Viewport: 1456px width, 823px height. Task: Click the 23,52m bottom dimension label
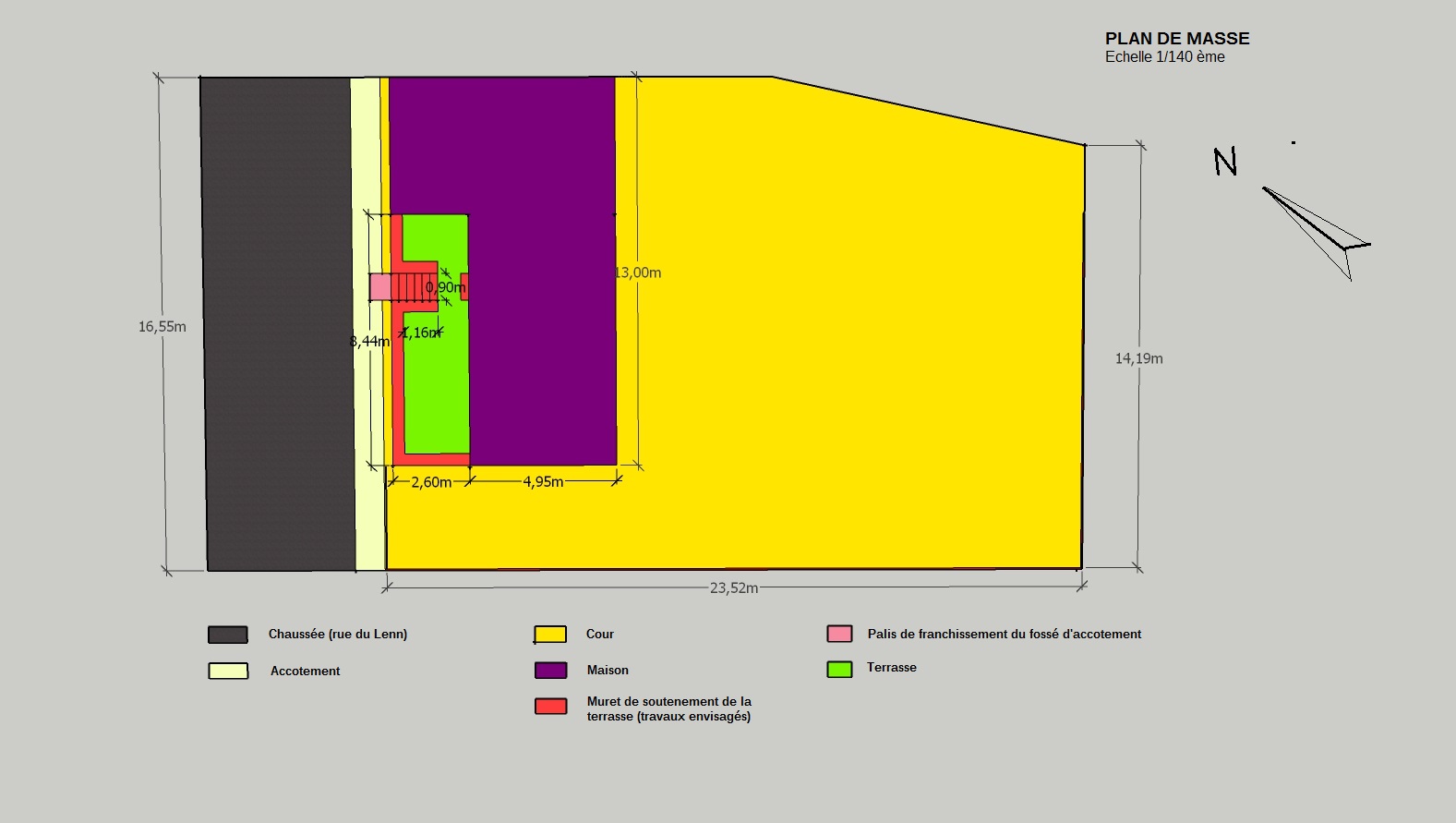[x=733, y=588]
